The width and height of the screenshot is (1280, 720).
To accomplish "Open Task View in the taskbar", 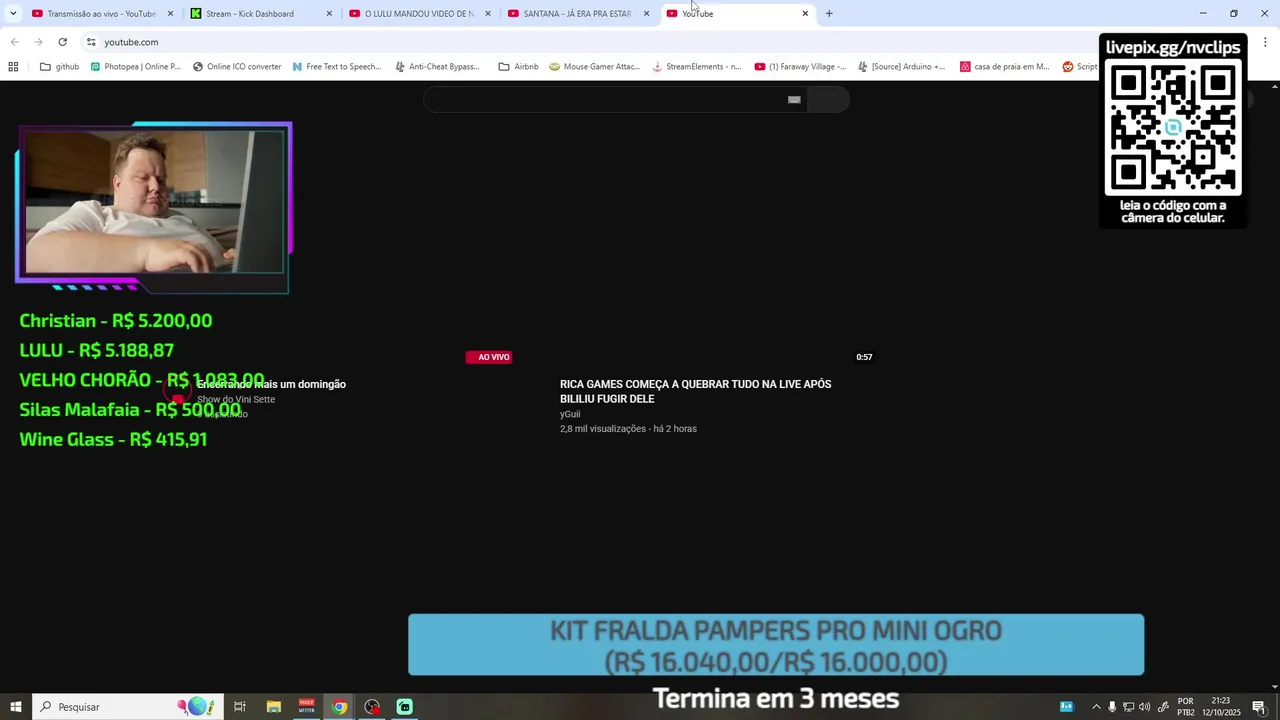I will pyautogui.click(x=240, y=707).
